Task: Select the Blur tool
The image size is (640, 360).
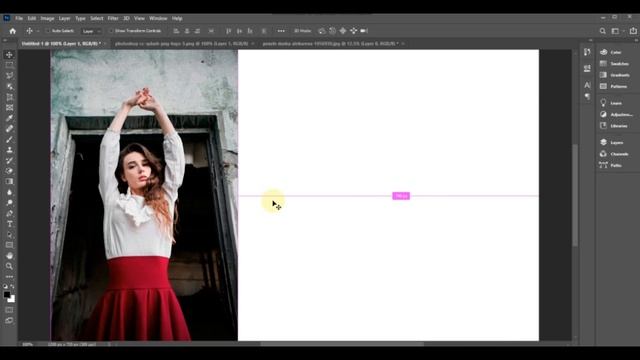Action: tap(9, 192)
